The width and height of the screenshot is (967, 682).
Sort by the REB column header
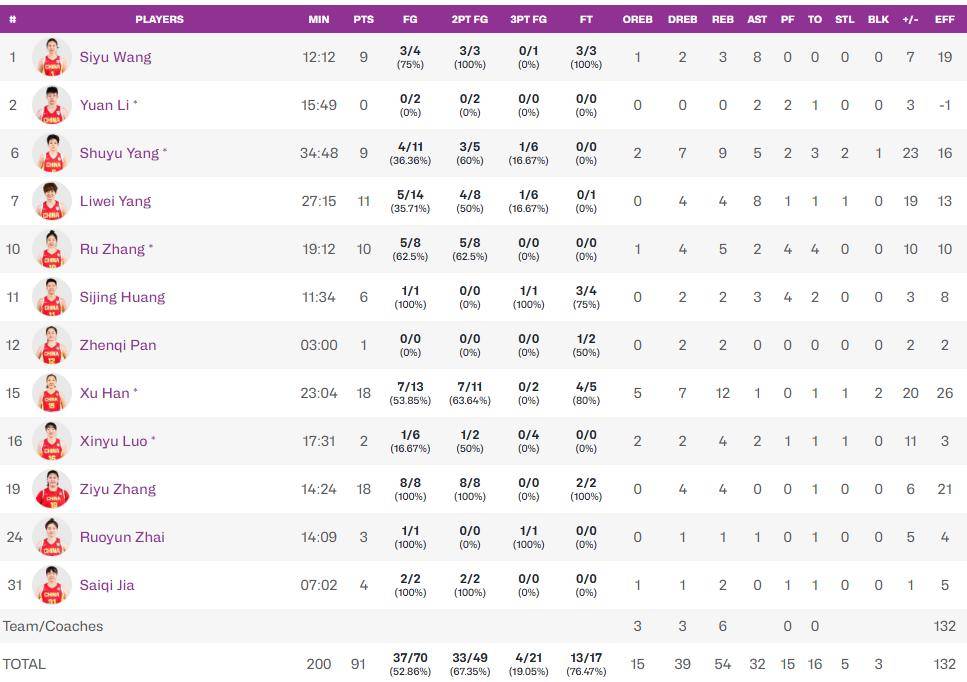coord(722,19)
